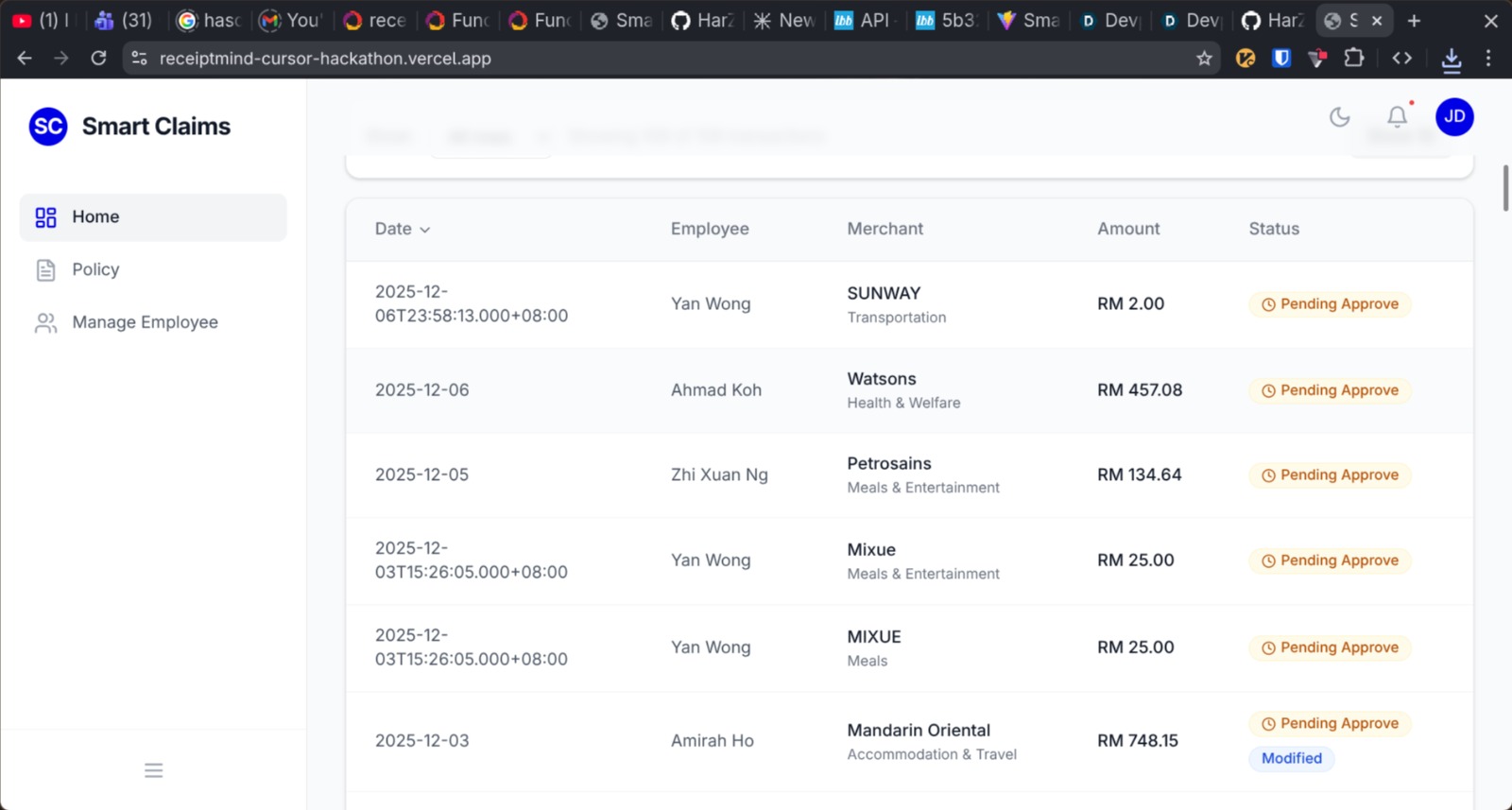This screenshot has width=1512, height=810.
Task: Open a new browser tab
Action: click(x=1414, y=21)
